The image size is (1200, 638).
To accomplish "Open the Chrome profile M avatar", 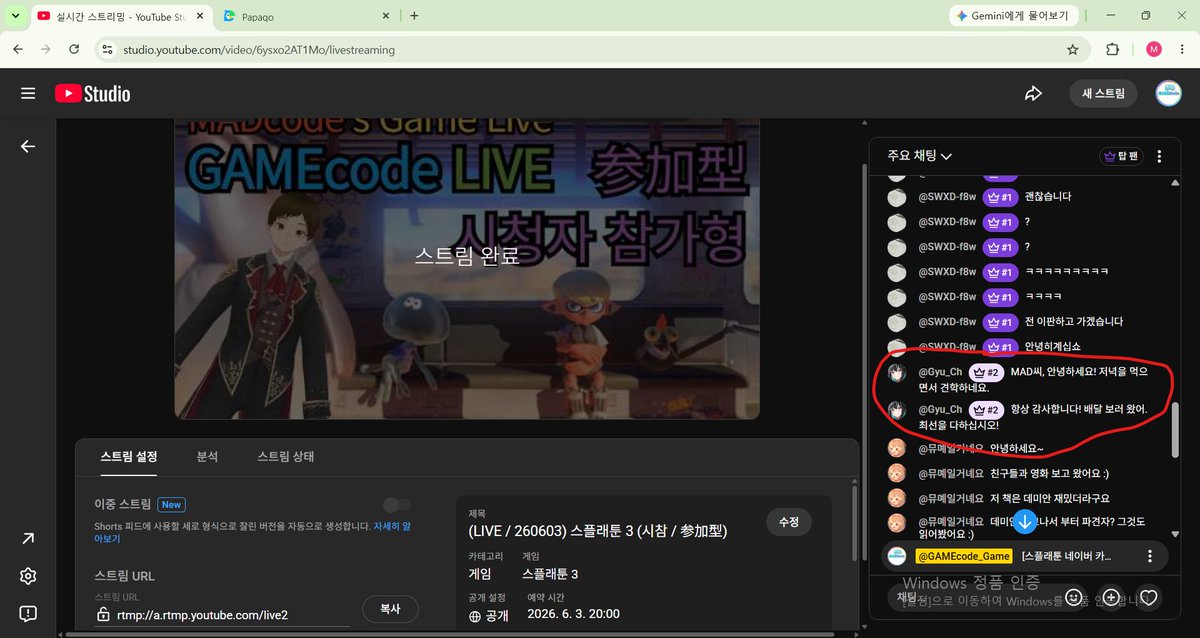I will pyautogui.click(x=1154, y=49).
